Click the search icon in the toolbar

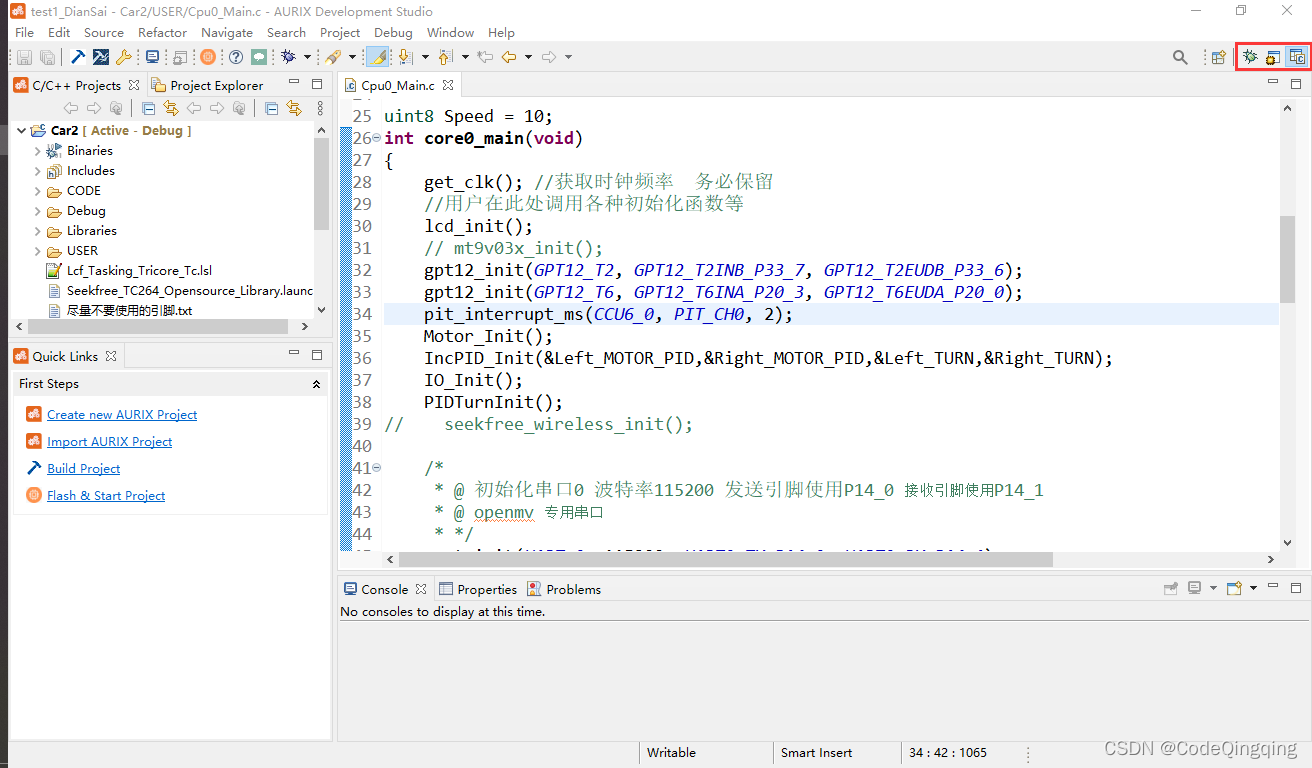1180,57
